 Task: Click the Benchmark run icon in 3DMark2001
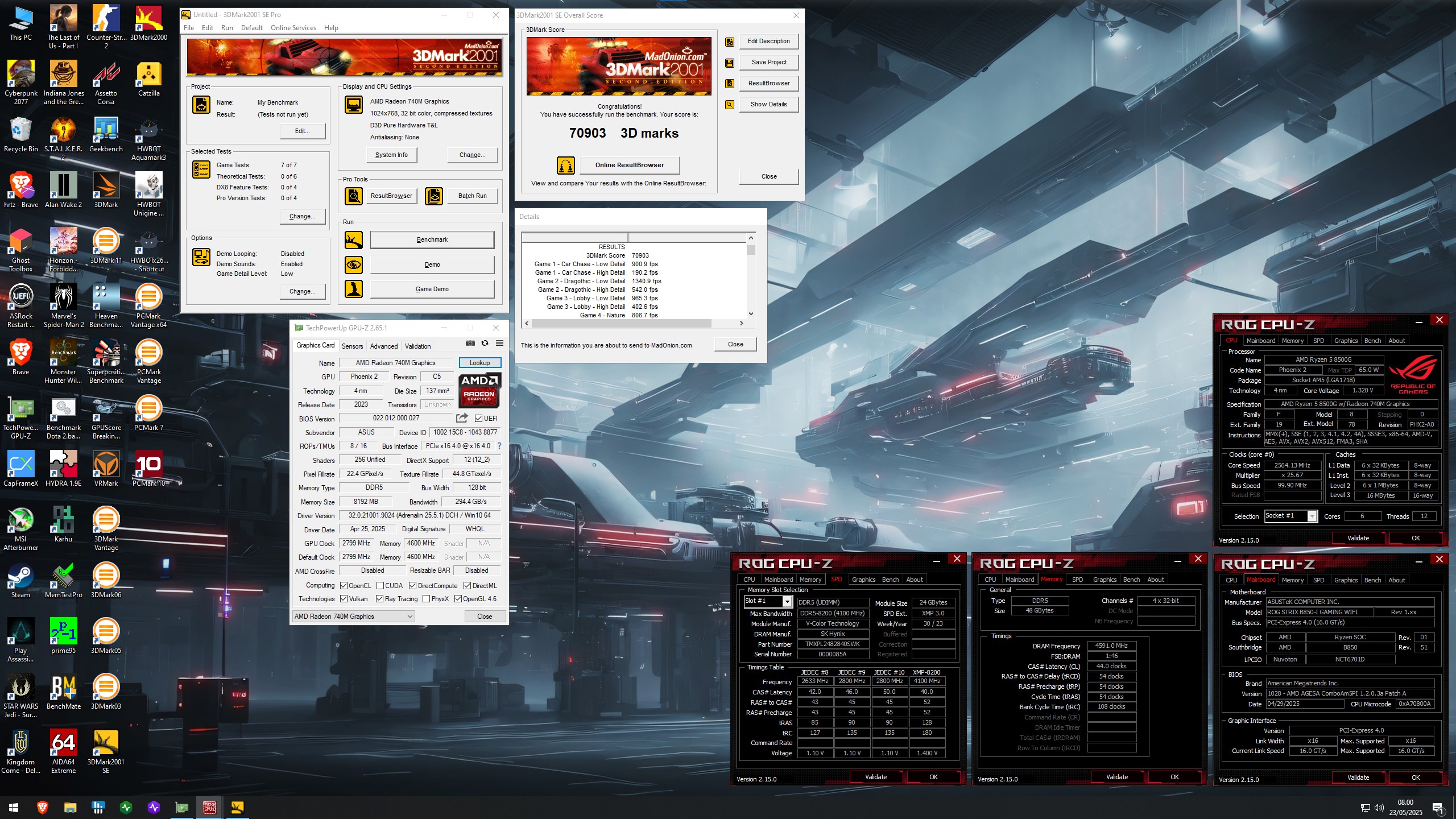pos(354,239)
